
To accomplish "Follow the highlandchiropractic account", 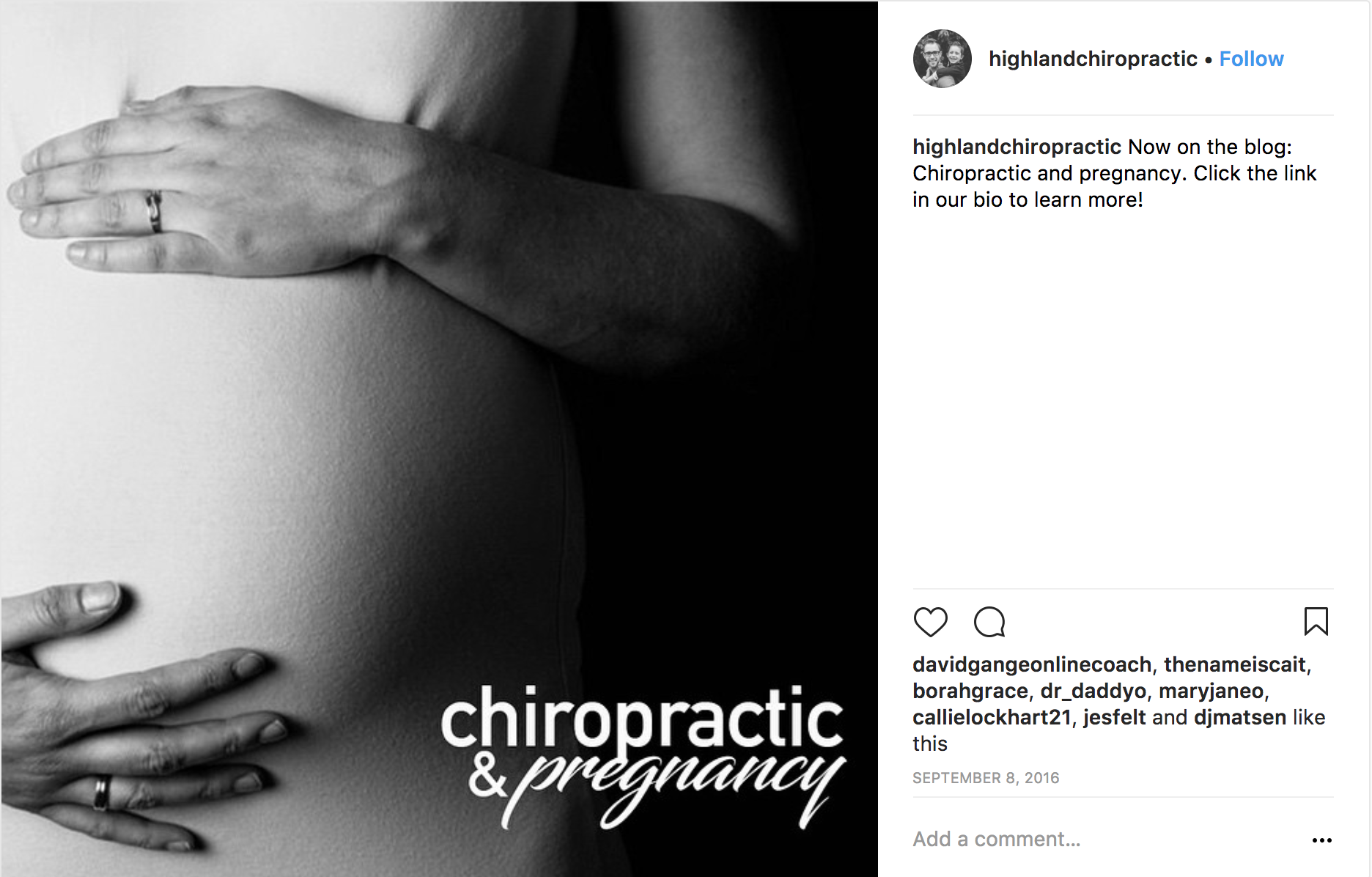I will coord(1251,59).
